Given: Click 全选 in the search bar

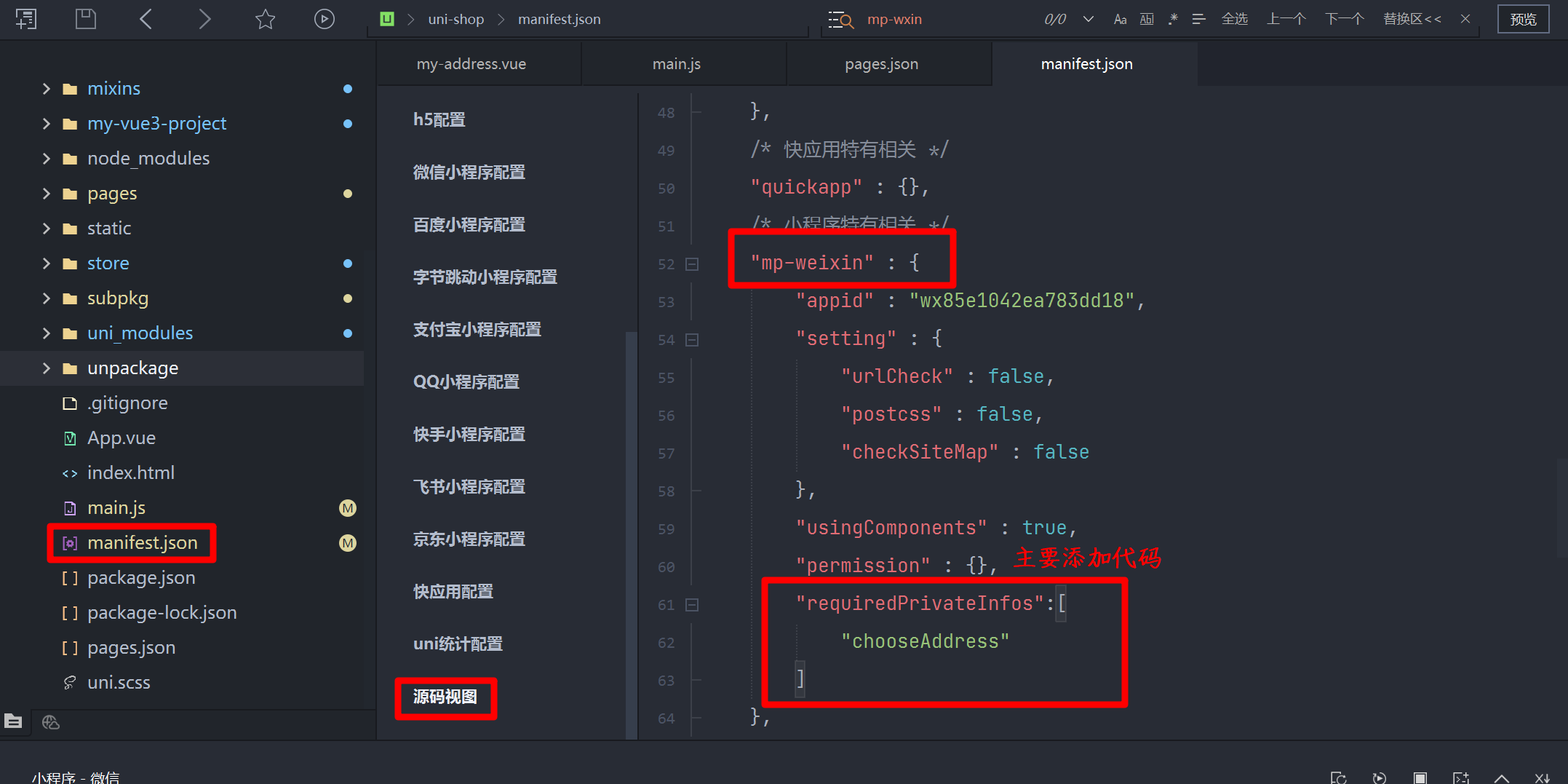Looking at the screenshot, I should coord(1235,19).
